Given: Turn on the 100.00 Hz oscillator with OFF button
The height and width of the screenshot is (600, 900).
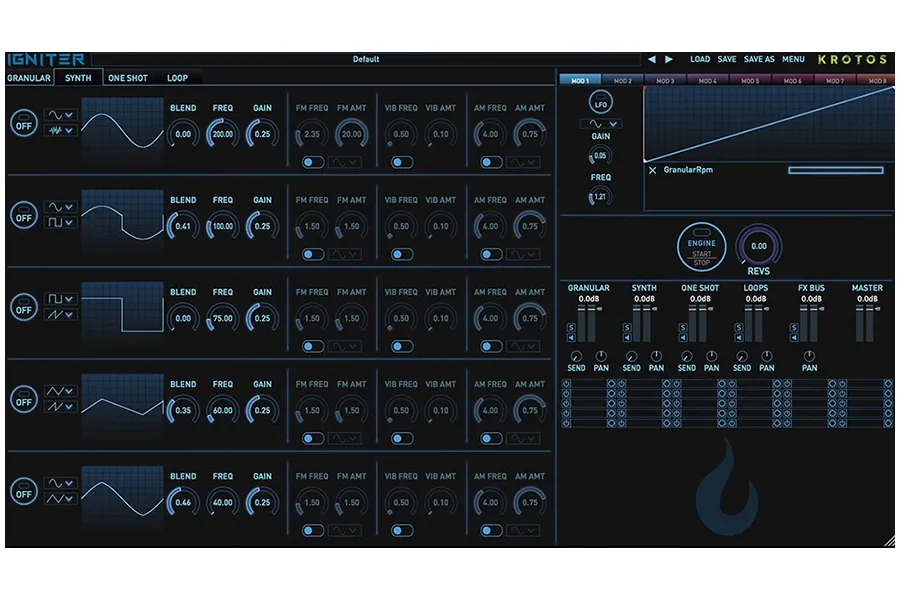Looking at the screenshot, I should tap(24, 215).
